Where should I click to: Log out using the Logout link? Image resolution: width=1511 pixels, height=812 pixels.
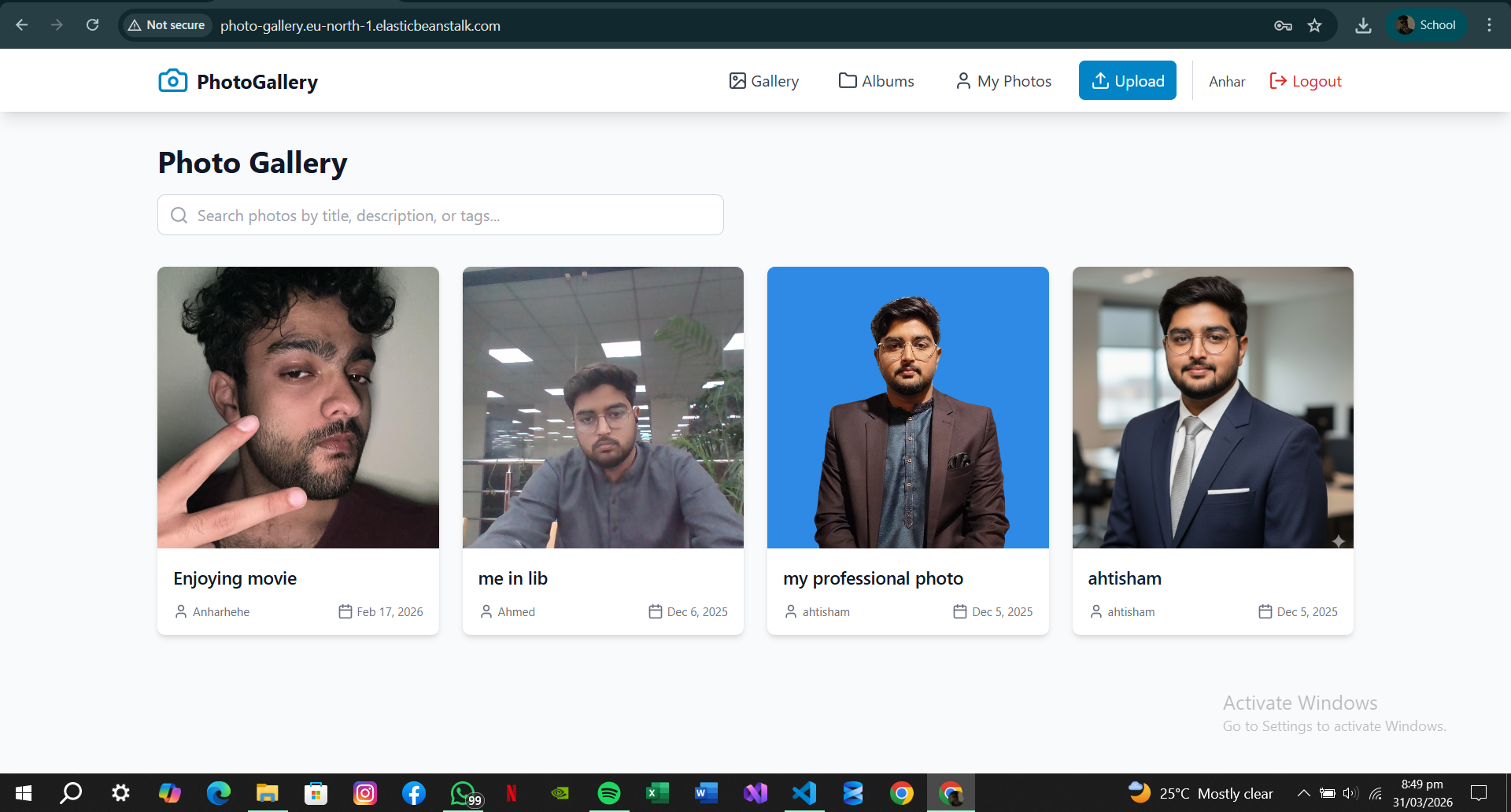(x=1306, y=81)
